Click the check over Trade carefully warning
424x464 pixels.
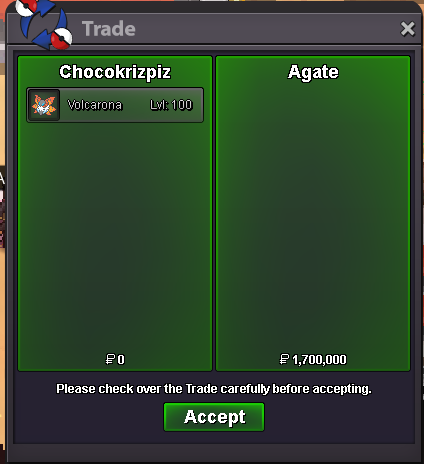(214, 389)
